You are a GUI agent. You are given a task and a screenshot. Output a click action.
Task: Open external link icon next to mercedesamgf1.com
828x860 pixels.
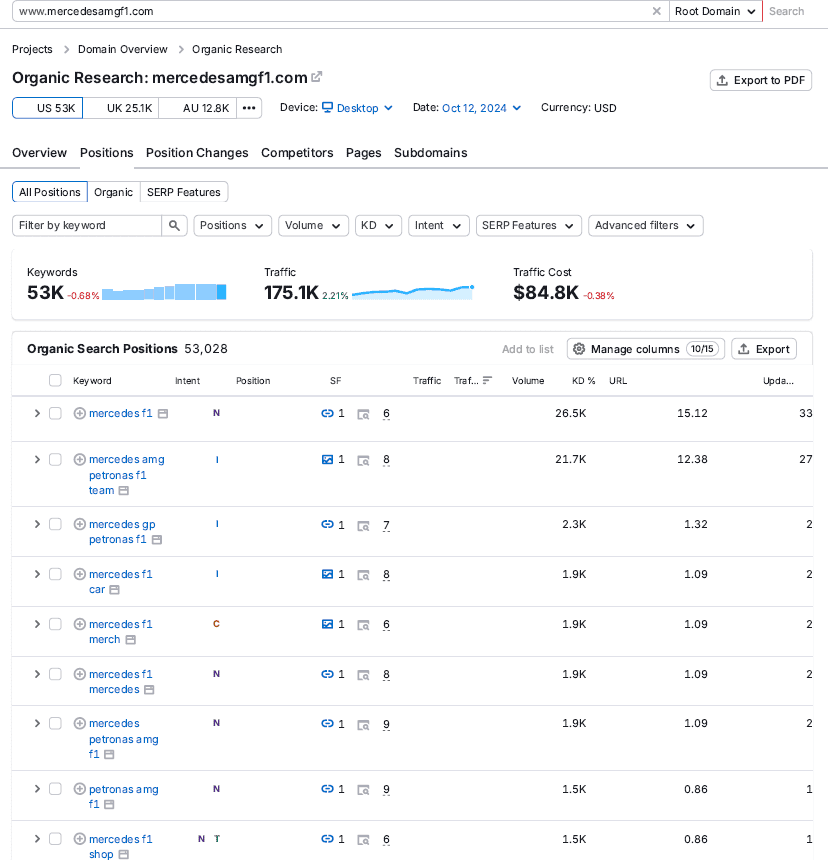[x=316, y=77]
